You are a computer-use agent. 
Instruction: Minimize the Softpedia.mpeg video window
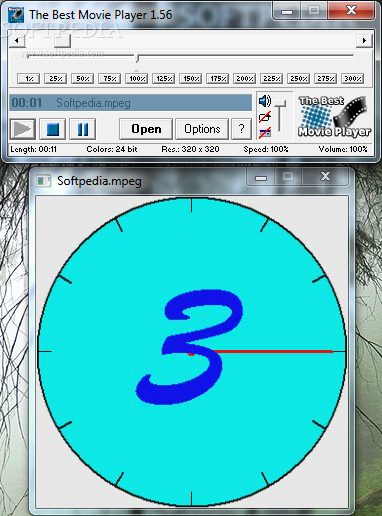tap(261, 177)
